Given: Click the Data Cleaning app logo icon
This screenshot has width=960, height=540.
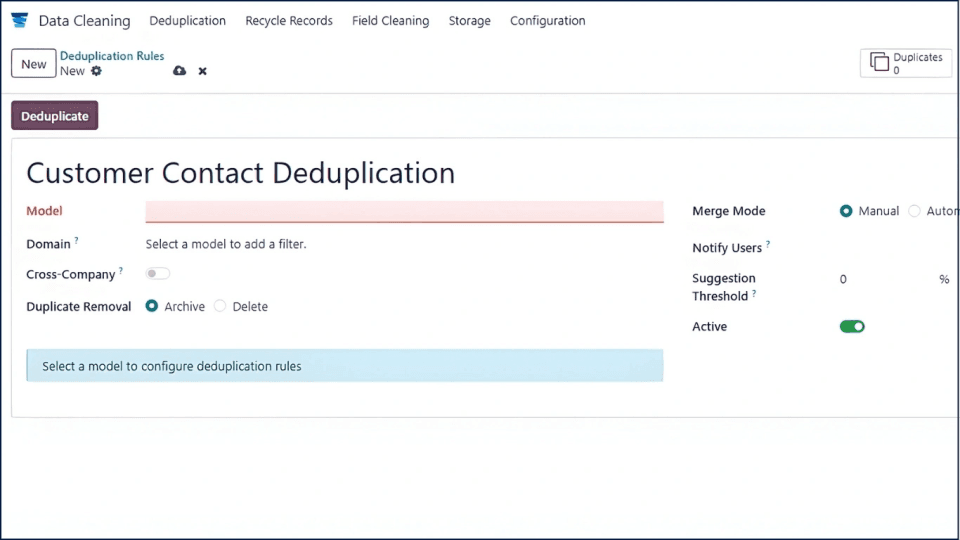Looking at the screenshot, I should pyautogui.click(x=20, y=20).
